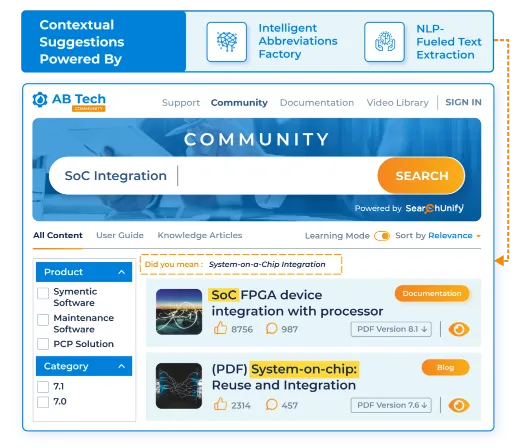Click the AB Tech gear logo
This screenshot has height=448, width=530.
40,100
